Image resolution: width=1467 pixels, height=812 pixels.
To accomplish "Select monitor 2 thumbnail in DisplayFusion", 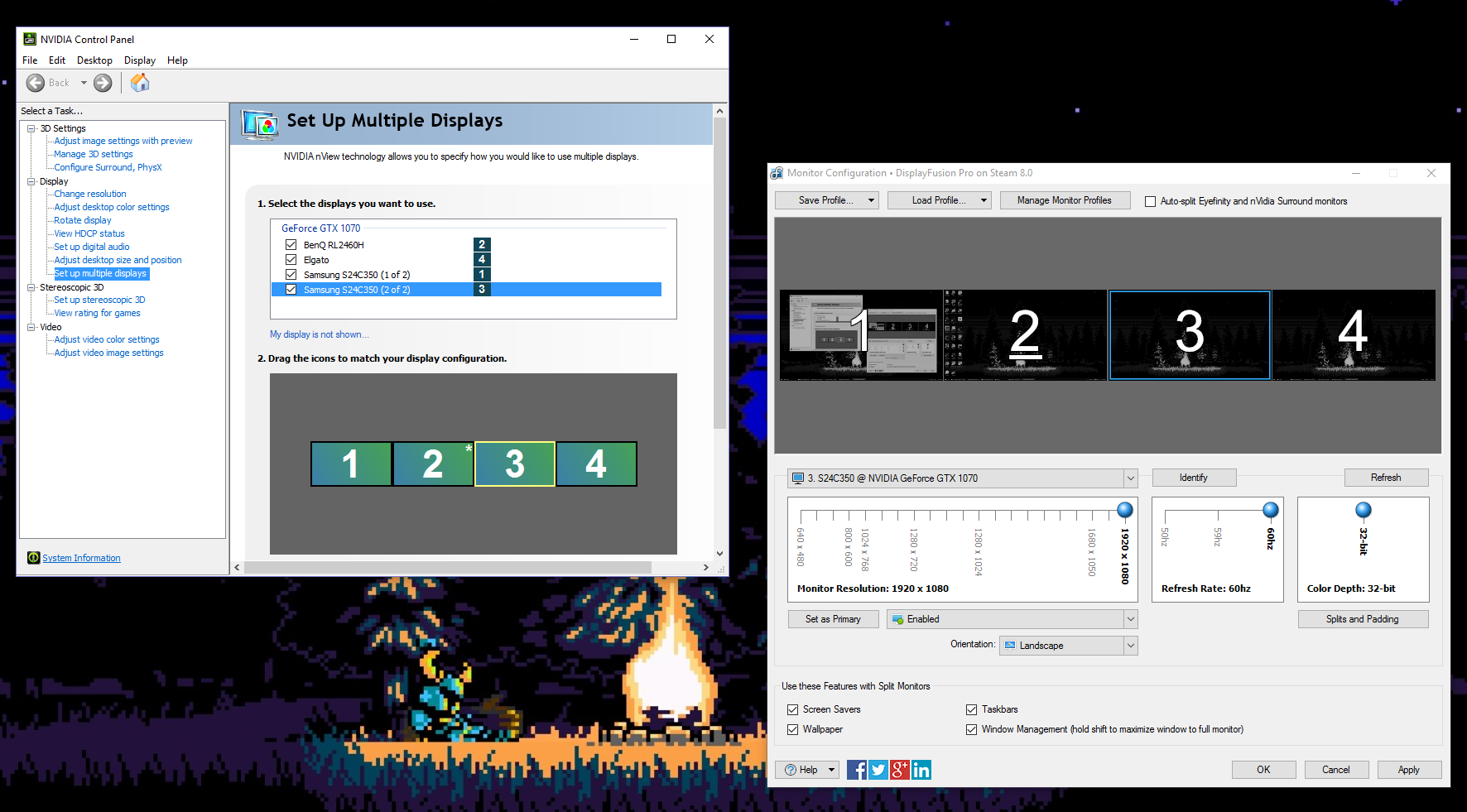I will pos(1025,334).
